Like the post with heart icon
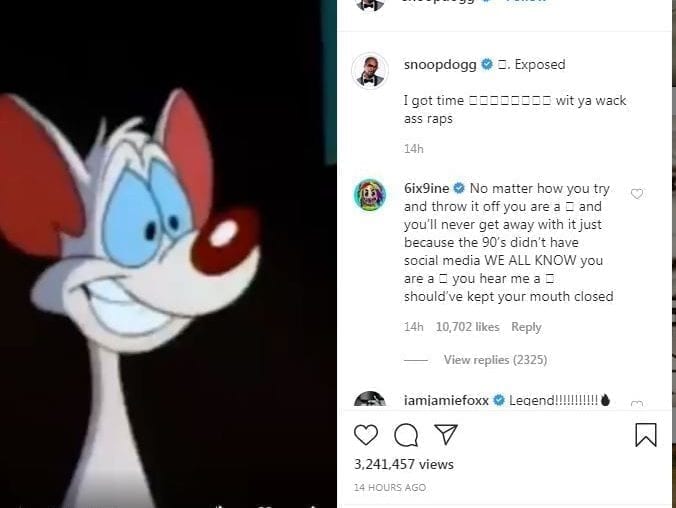The image size is (676, 508). pyautogui.click(x=366, y=435)
